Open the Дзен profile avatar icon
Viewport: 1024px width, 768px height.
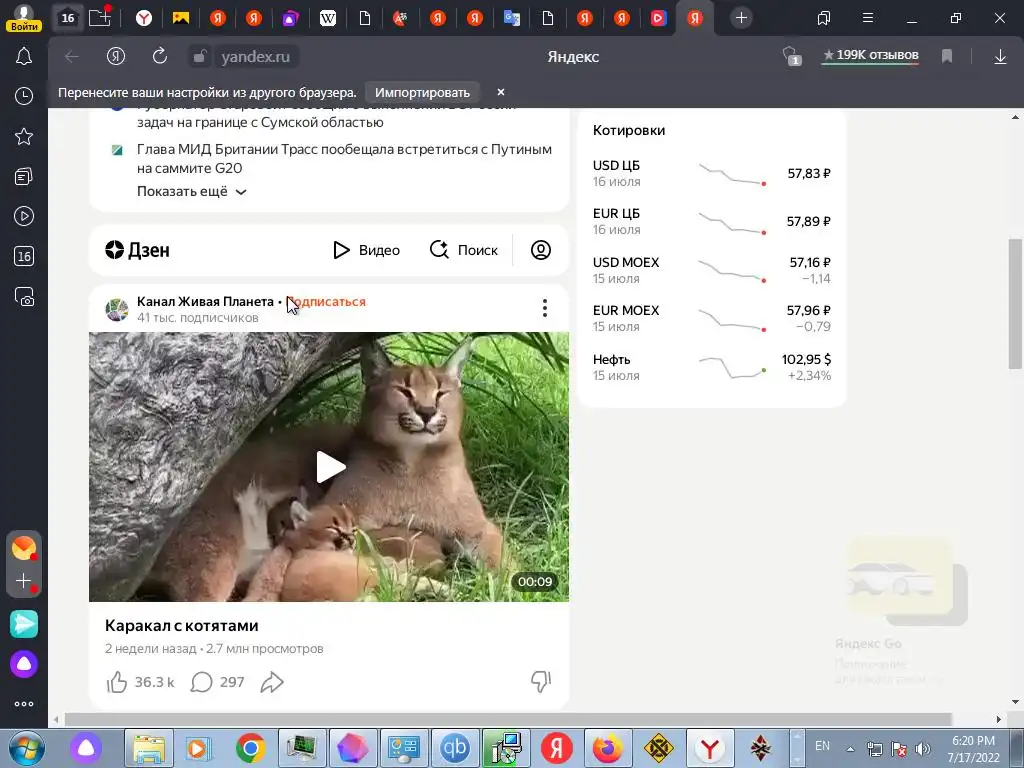click(541, 250)
